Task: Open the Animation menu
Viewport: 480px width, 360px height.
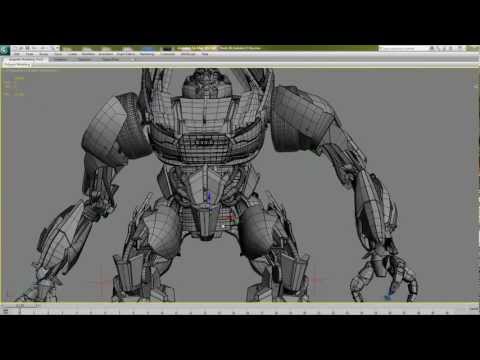Action: coord(106,54)
